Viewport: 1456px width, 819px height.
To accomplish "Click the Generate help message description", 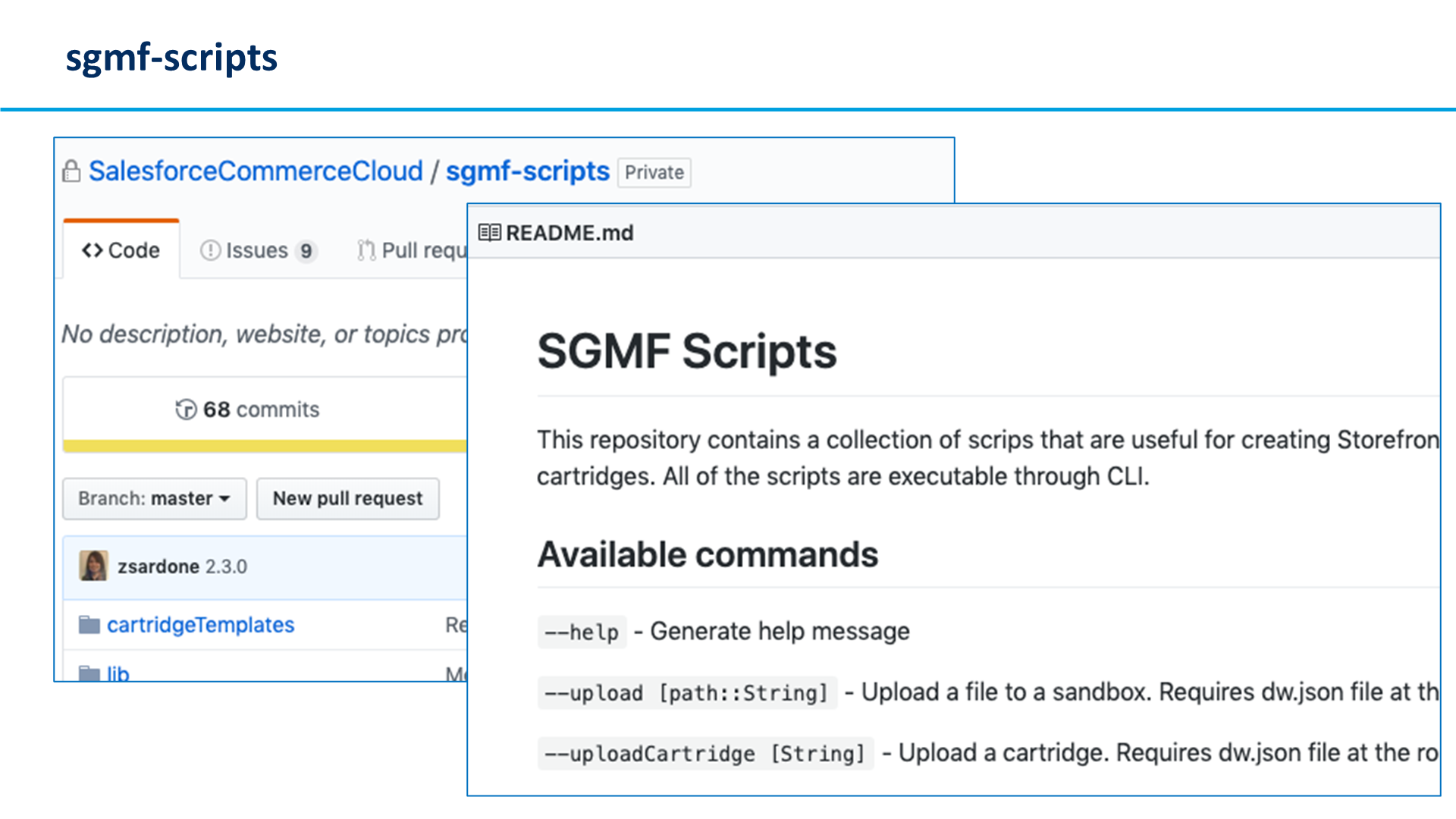I will [780, 631].
